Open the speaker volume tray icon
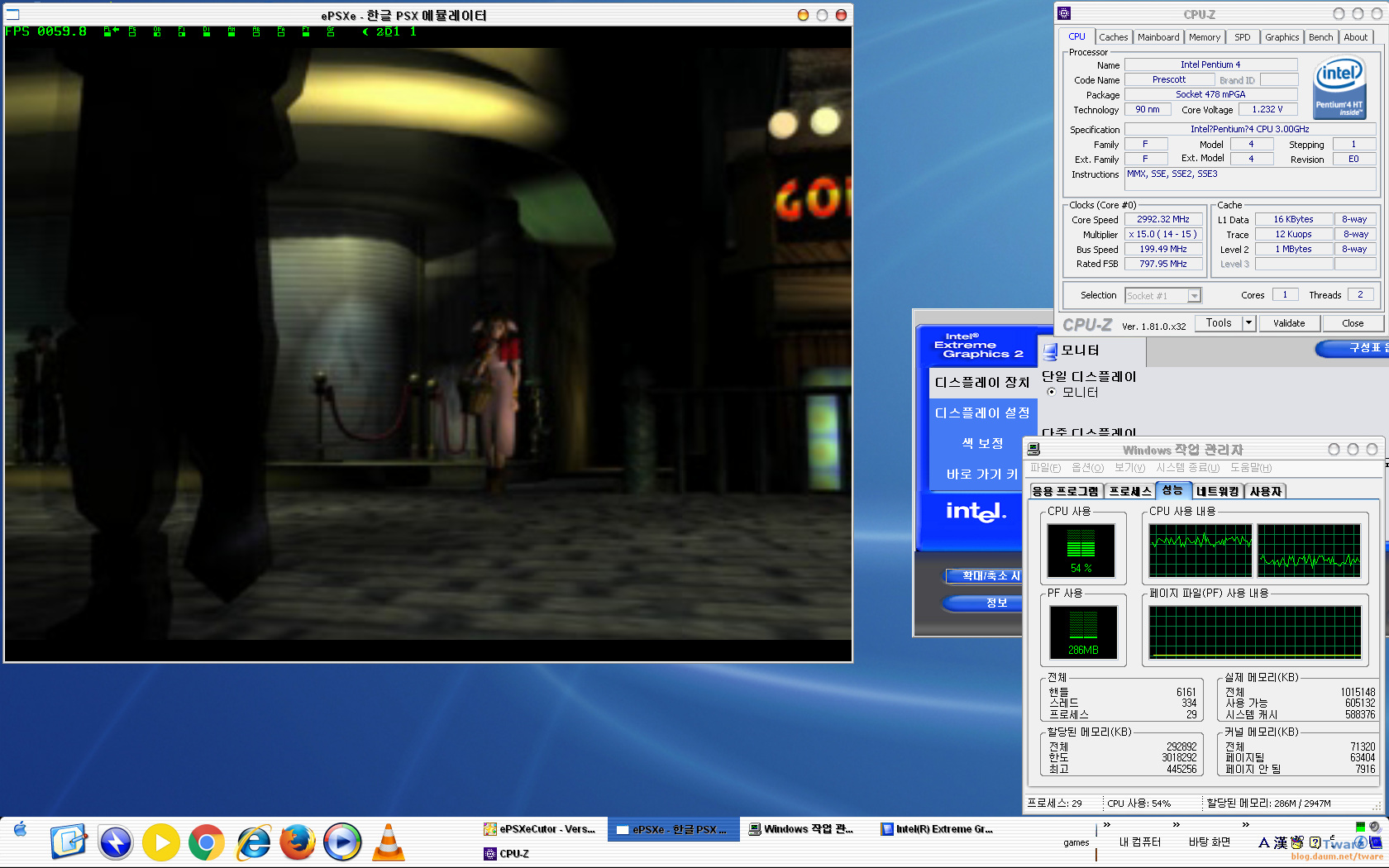Image resolution: width=1389 pixels, height=868 pixels. (x=1375, y=827)
